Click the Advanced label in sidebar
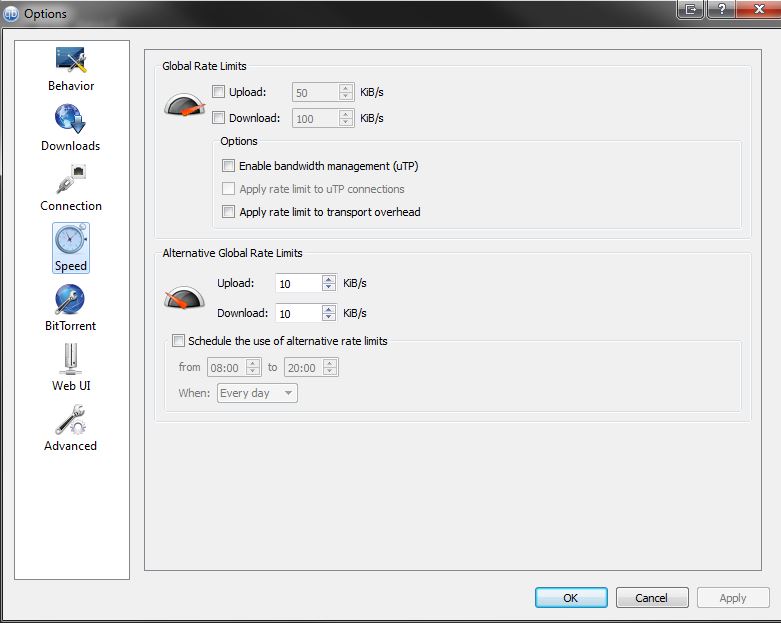The image size is (781, 623). point(71,446)
